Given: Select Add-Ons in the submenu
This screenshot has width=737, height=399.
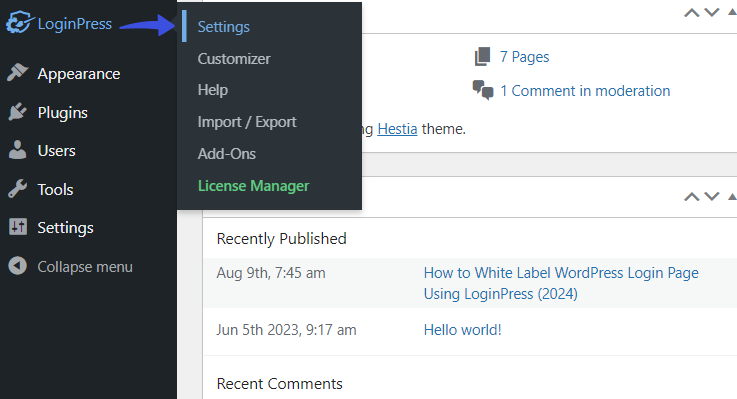Looking at the screenshot, I should pyautogui.click(x=227, y=154).
